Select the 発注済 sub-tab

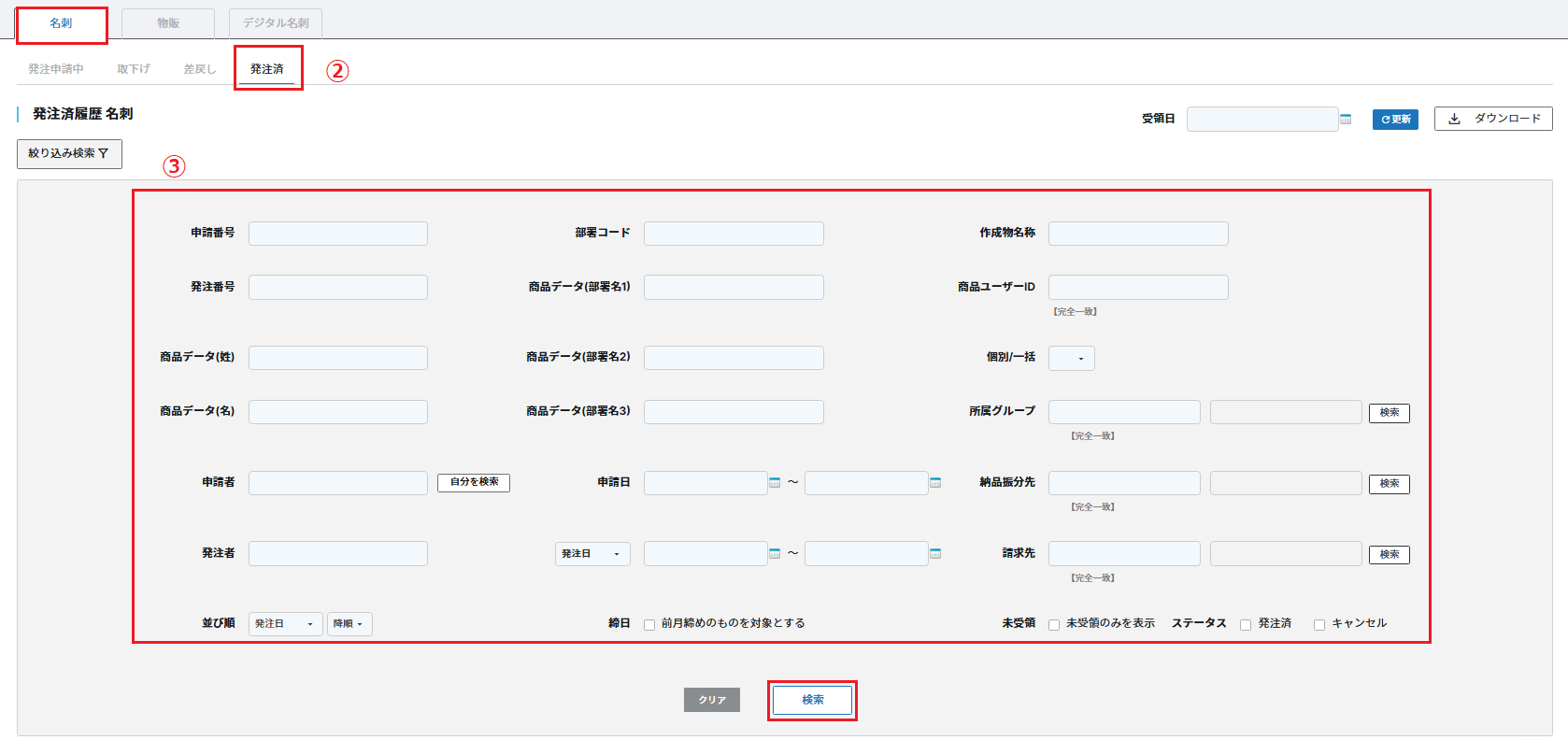[267, 69]
